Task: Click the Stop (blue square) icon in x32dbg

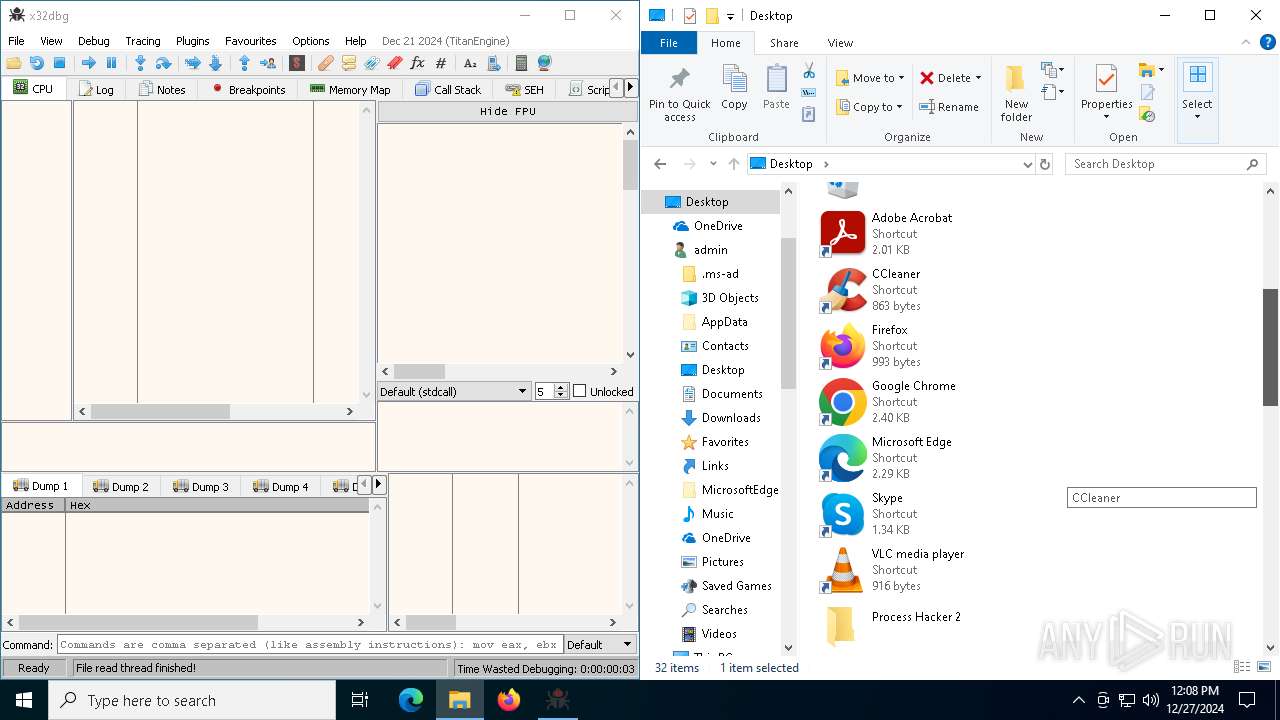Action: click(59, 63)
